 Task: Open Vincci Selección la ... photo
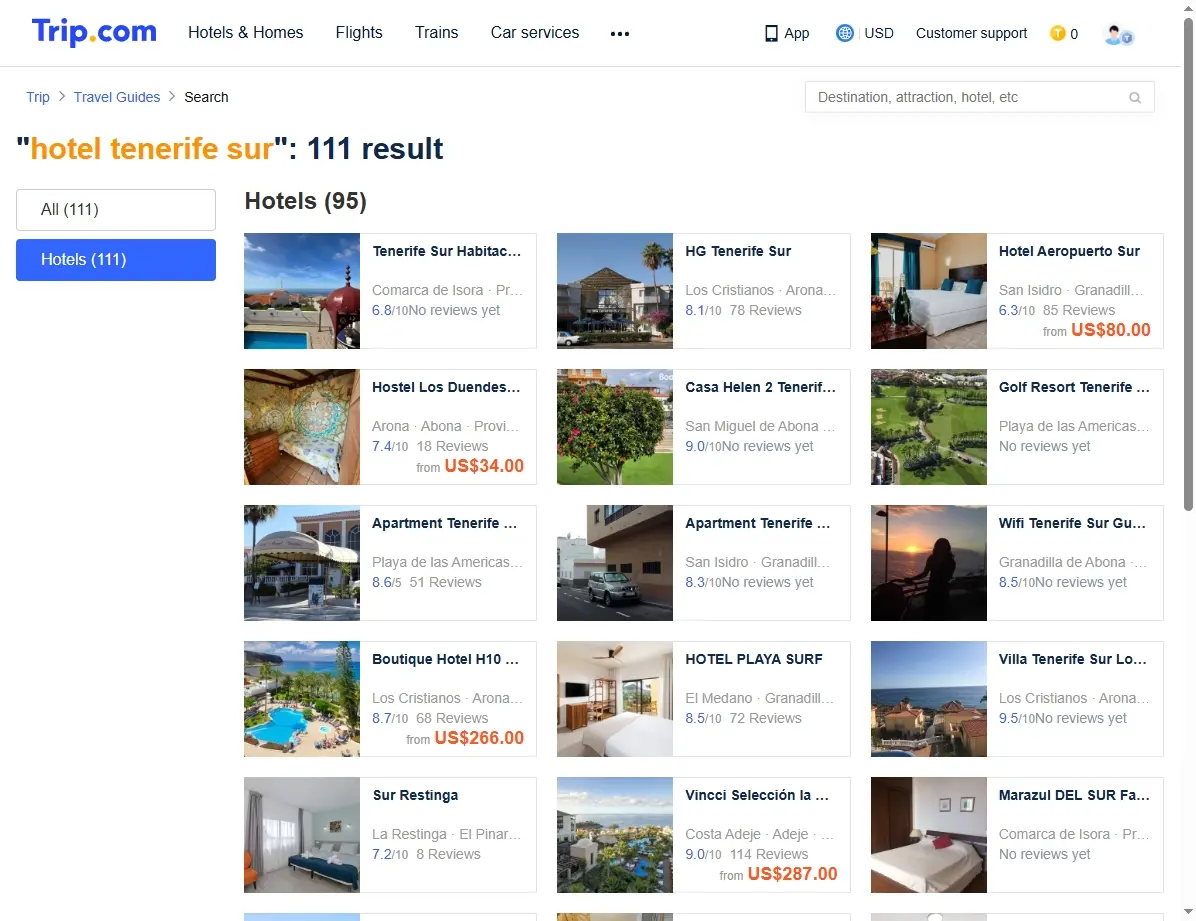(615, 835)
